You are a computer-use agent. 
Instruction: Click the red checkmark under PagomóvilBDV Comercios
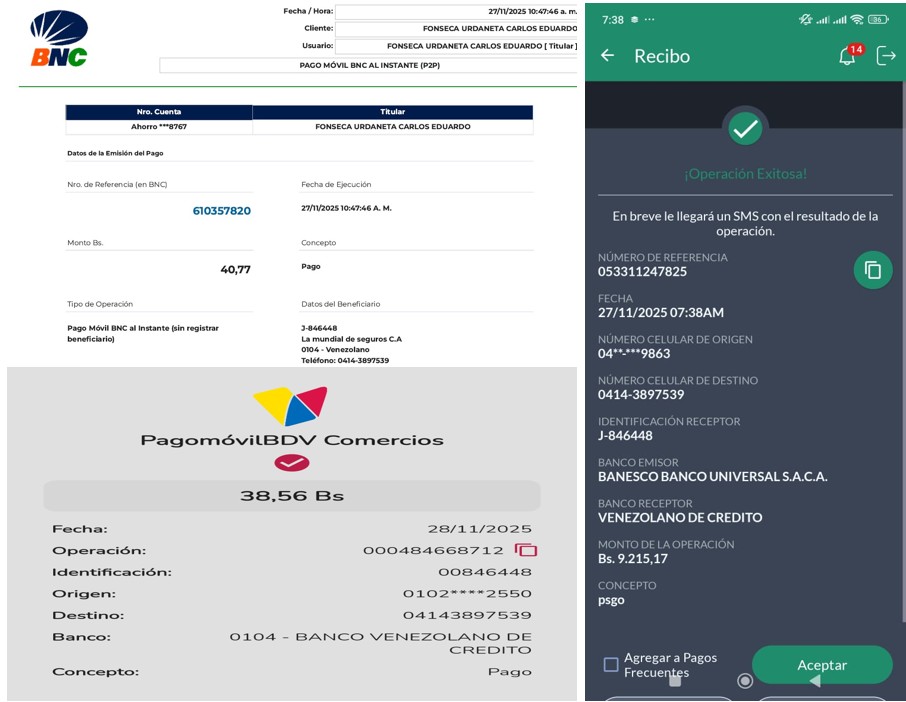point(291,462)
